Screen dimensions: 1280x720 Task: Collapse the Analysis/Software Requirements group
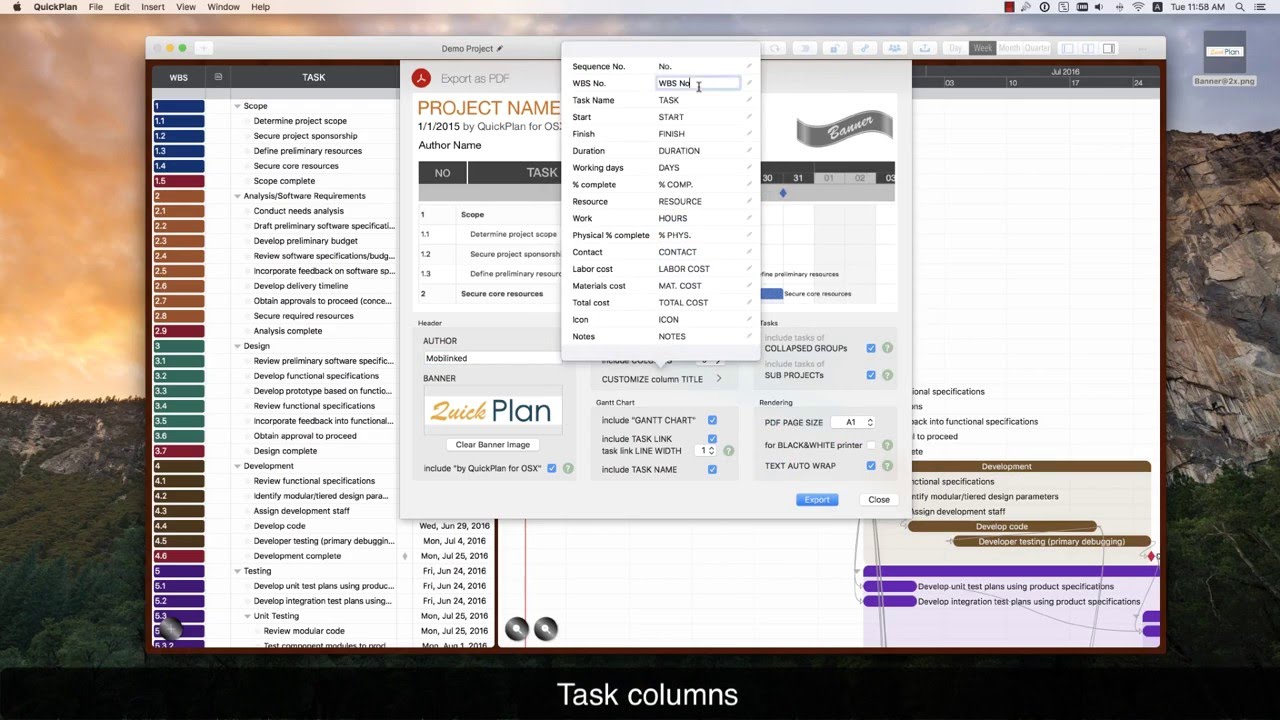click(x=237, y=196)
